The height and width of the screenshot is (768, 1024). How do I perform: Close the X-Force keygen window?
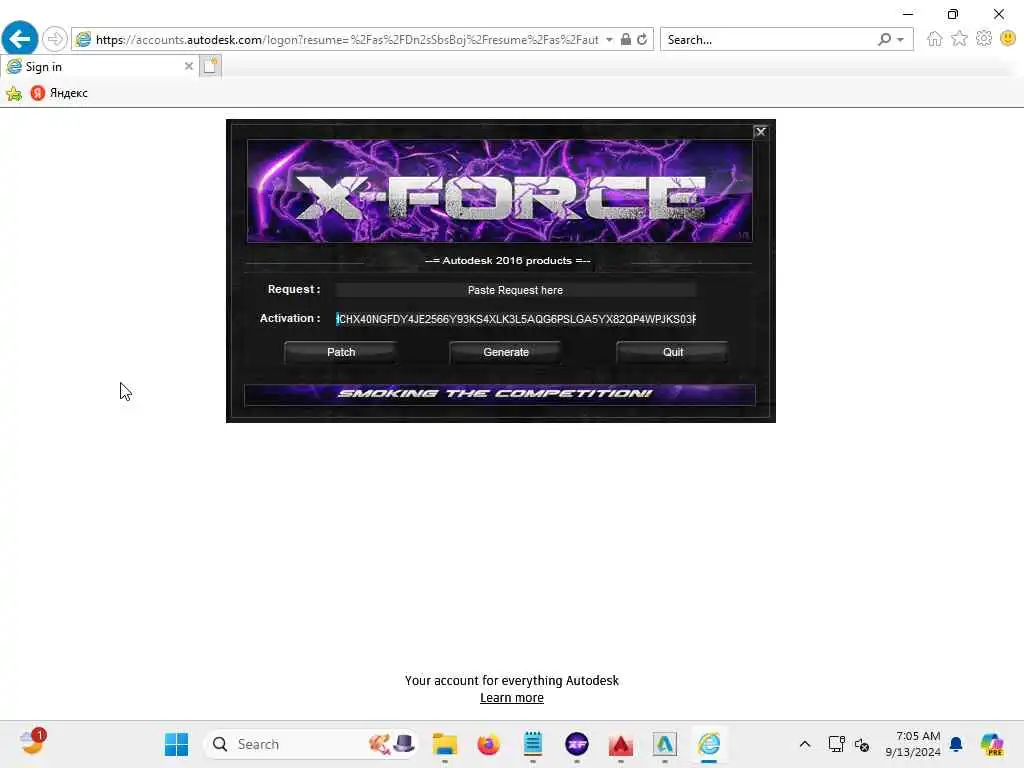pos(761,131)
